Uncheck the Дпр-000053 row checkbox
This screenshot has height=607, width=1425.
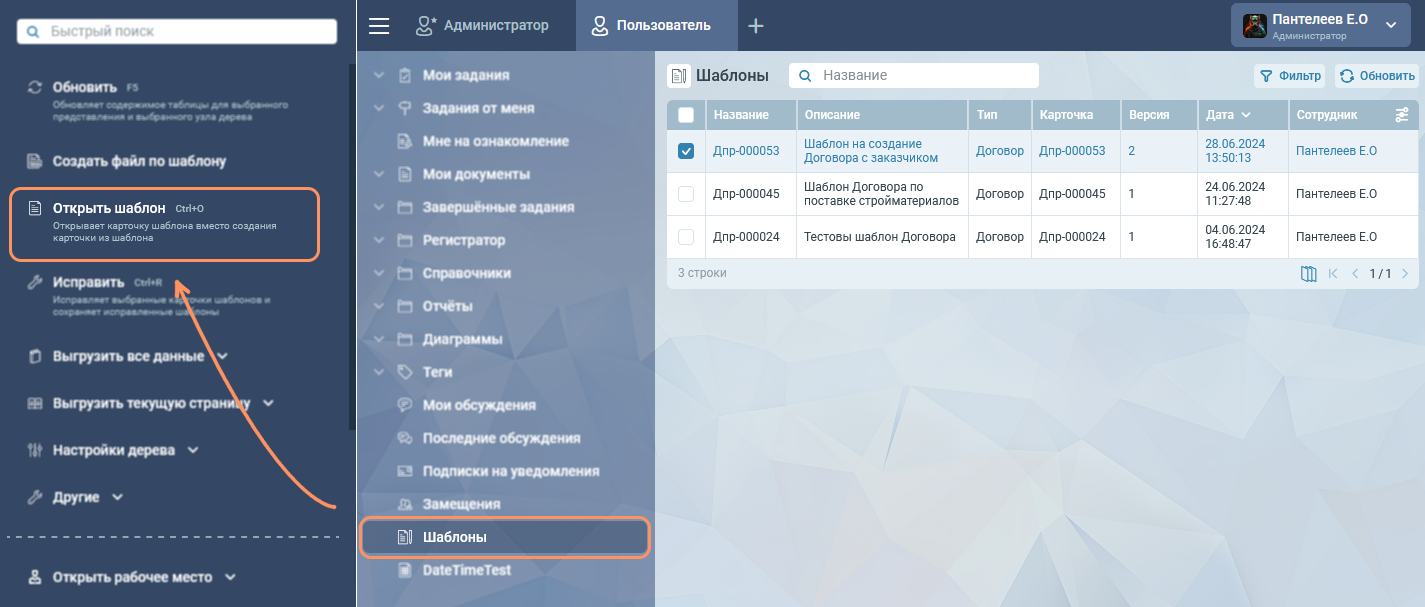(x=686, y=151)
